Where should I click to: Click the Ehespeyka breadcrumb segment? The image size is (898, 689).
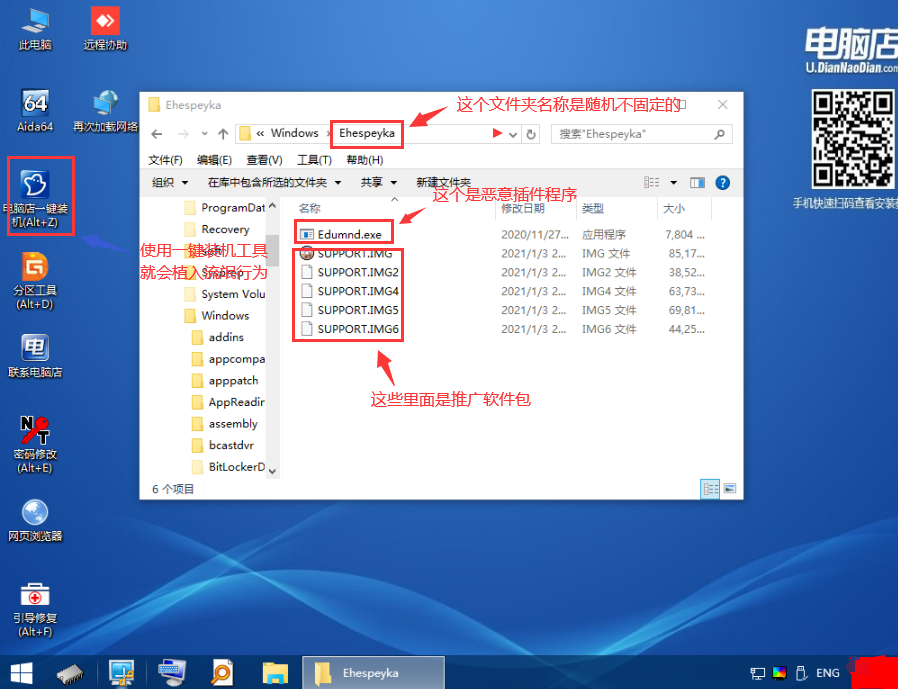point(367,133)
